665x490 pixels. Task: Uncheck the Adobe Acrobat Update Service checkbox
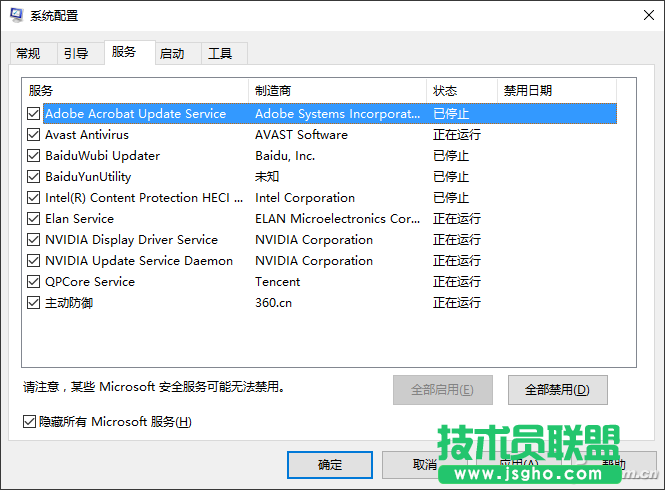(x=35, y=114)
